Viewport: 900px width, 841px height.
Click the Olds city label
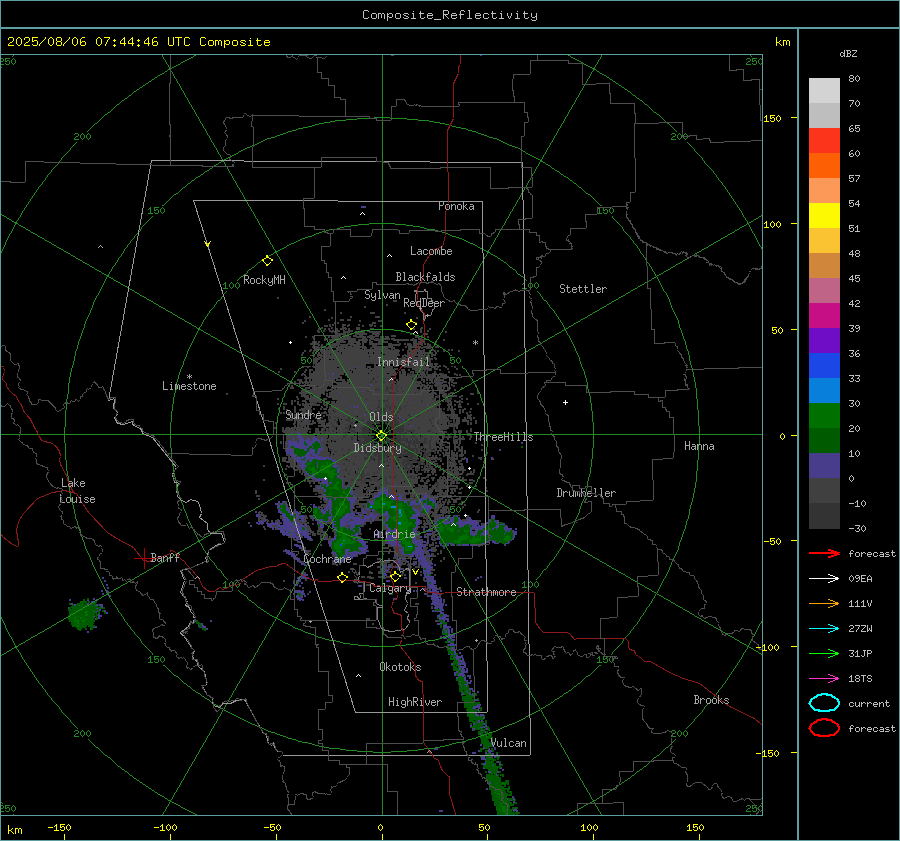point(381,417)
